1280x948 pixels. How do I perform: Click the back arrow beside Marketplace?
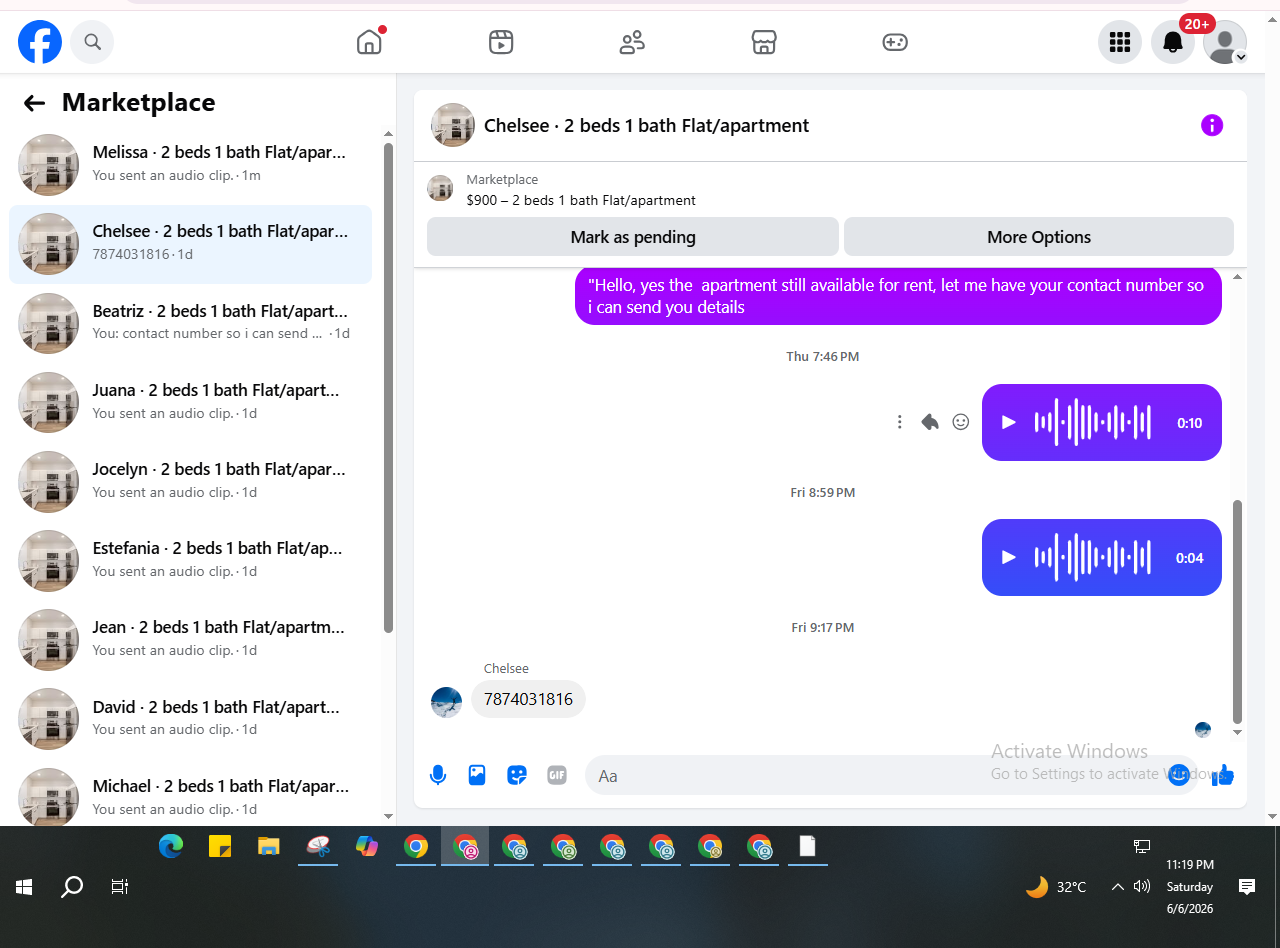[35, 103]
